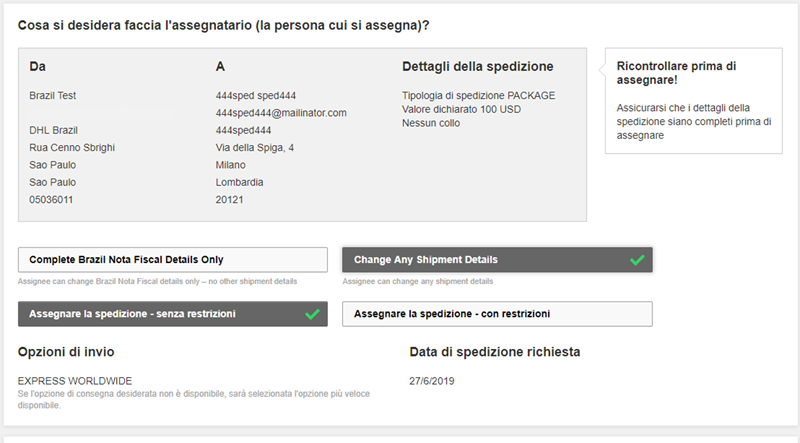This screenshot has width=800, height=443.
Task: Click the recipient postal code 20121
Action: (230, 200)
